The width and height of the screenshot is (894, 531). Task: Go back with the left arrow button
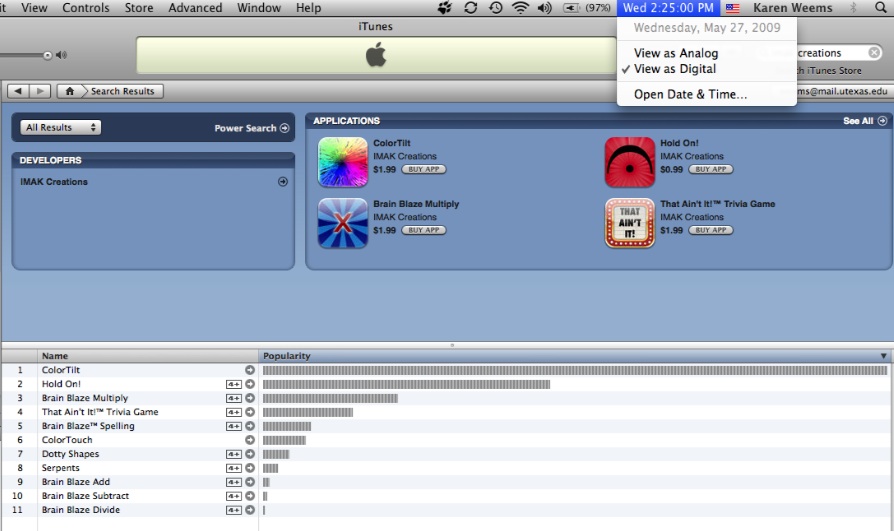pos(18,91)
